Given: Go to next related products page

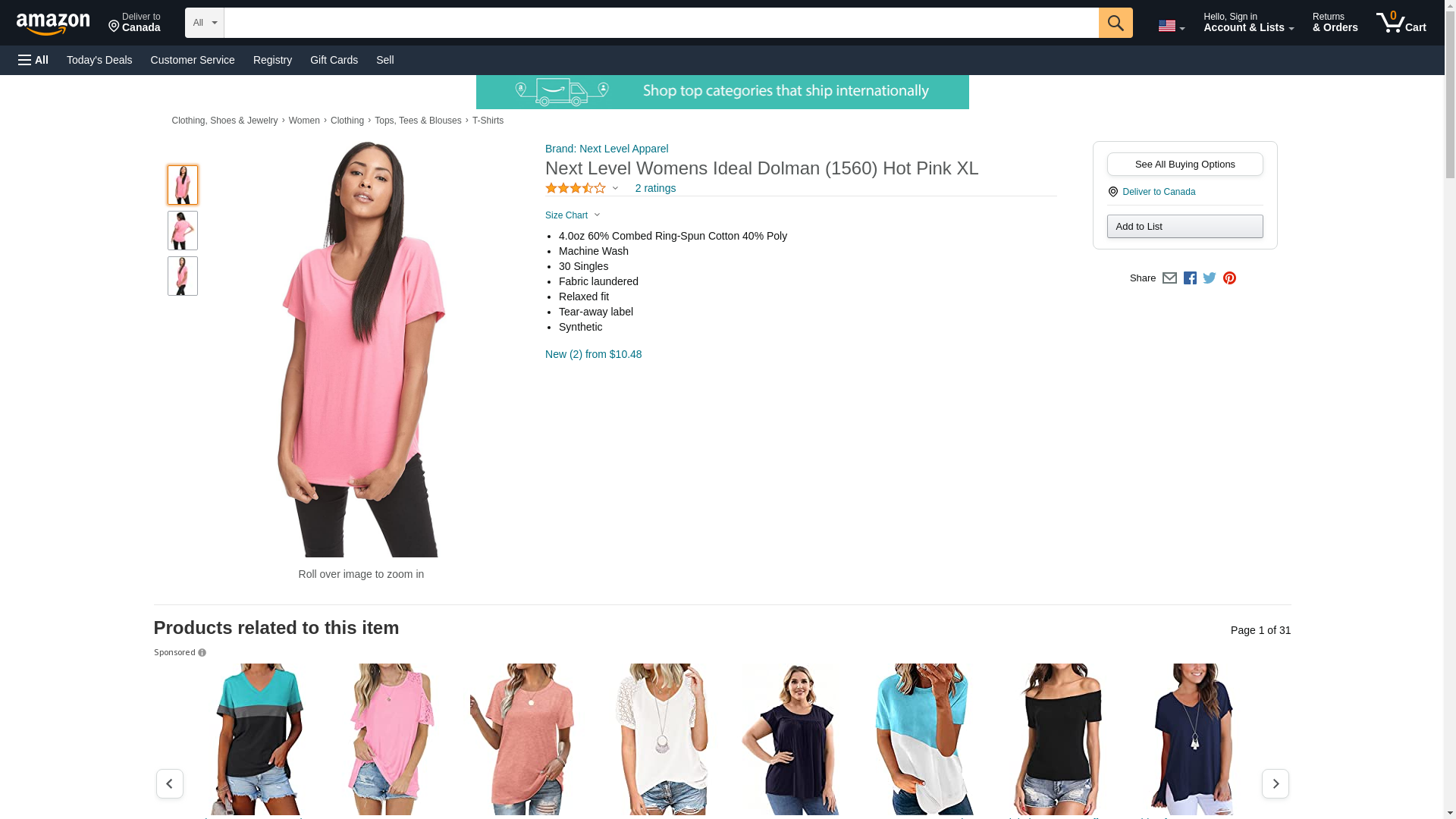Looking at the screenshot, I should (x=1275, y=783).
